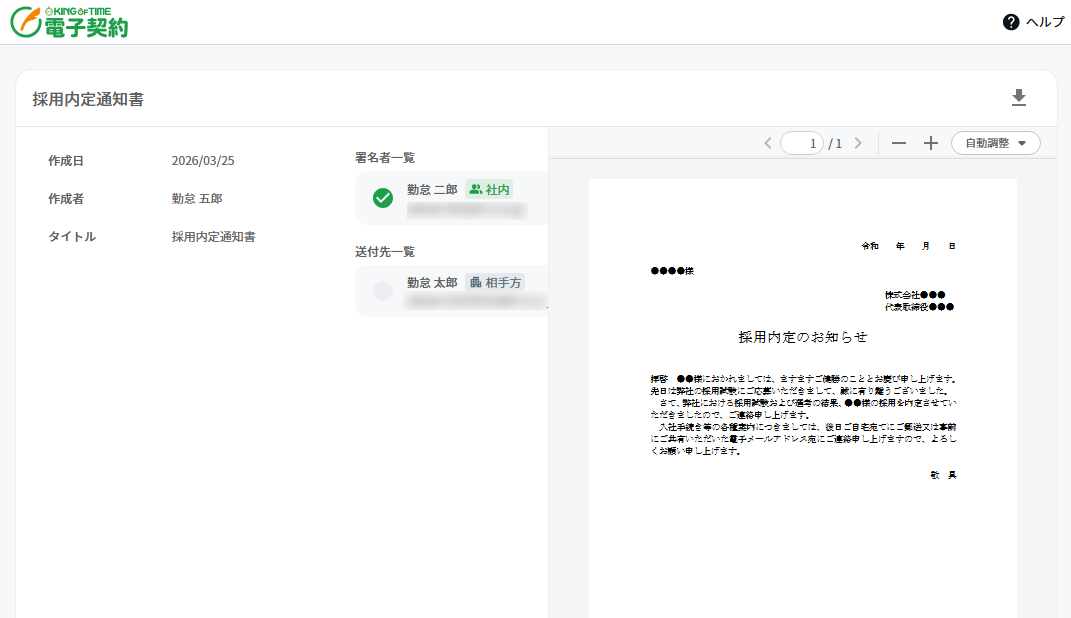Click the 署名者一覧 heading
The image size is (1071, 618).
click(x=385, y=158)
